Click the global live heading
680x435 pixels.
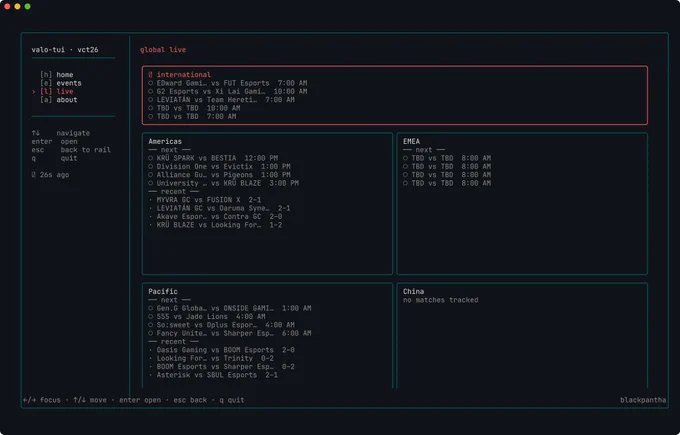163,49
